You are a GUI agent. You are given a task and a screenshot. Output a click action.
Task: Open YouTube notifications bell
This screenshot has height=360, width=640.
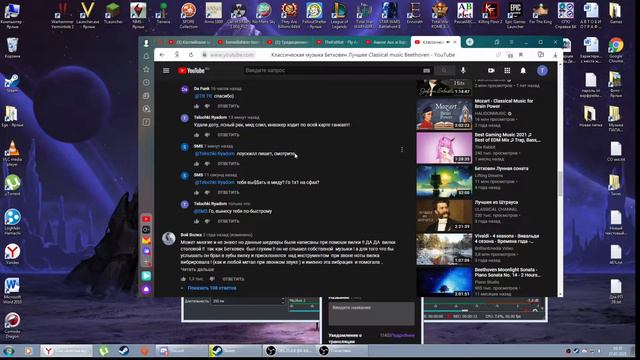coord(523,71)
